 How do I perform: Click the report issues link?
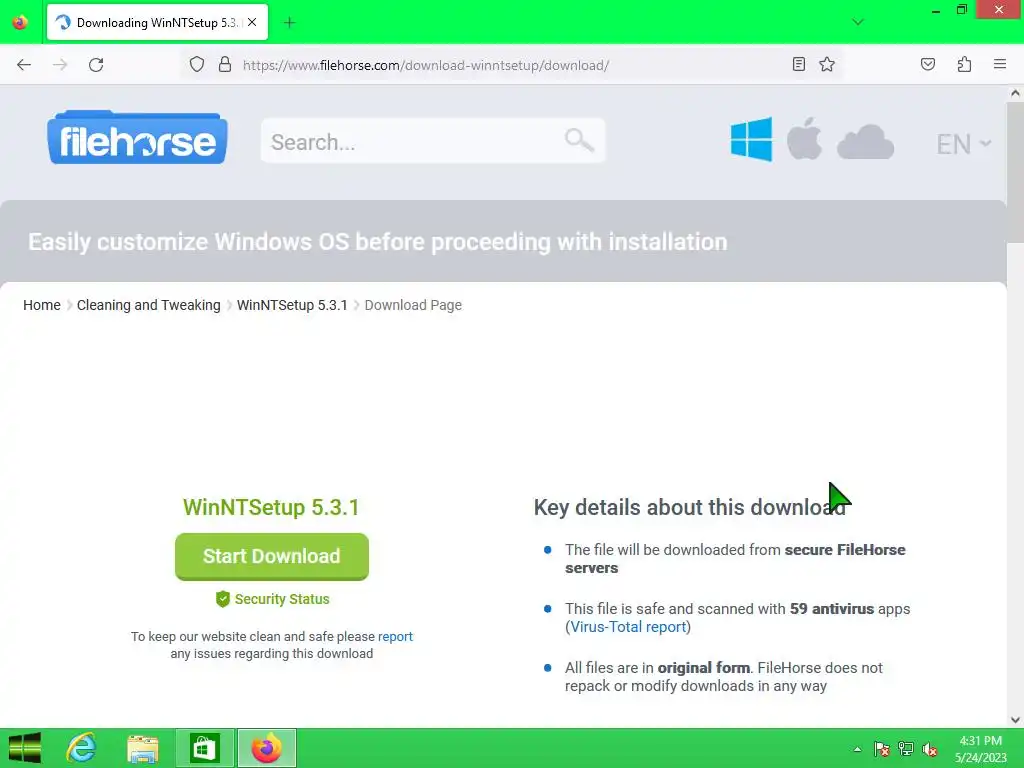point(395,636)
